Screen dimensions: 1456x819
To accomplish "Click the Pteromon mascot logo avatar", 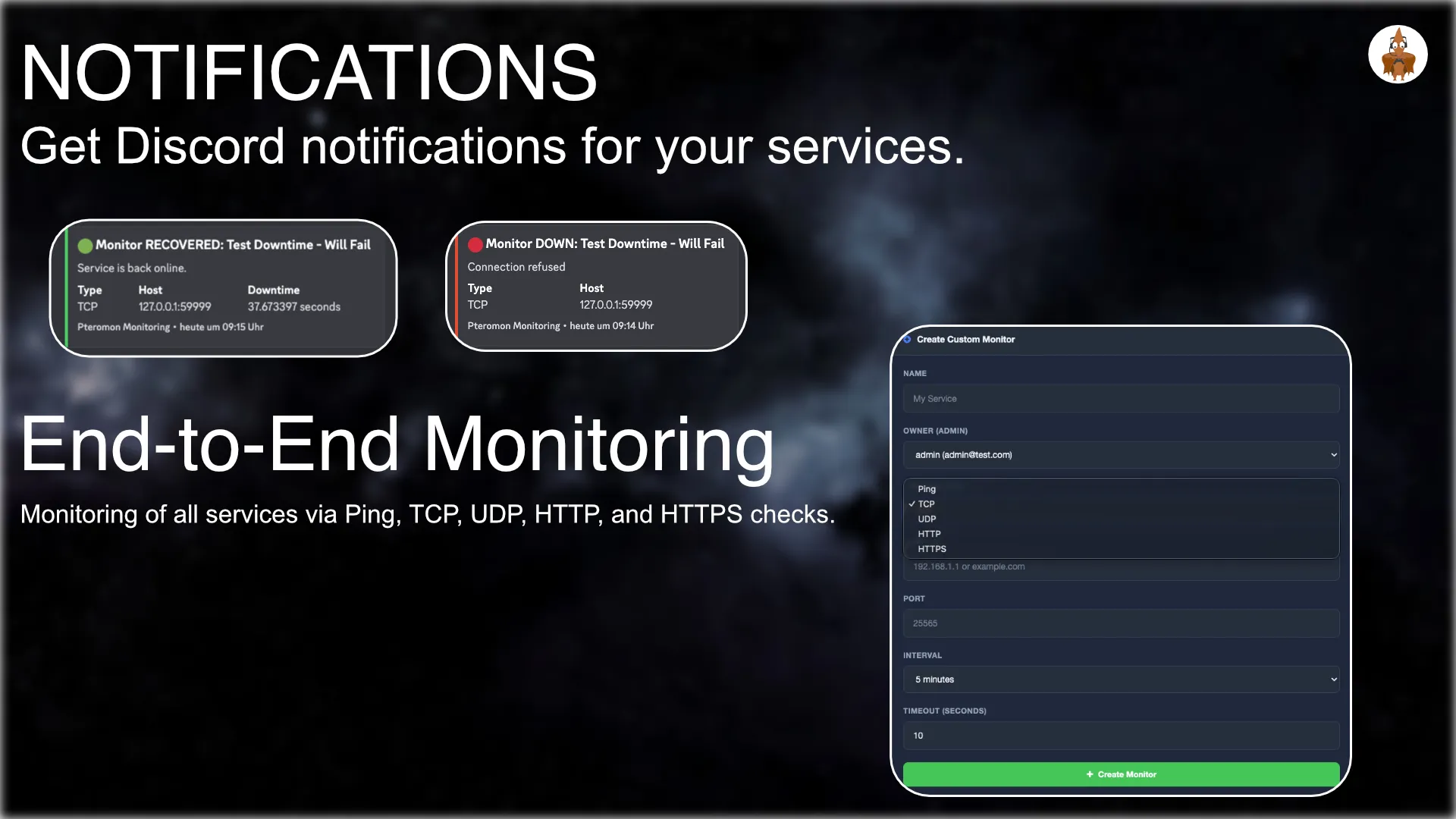I will [x=1398, y=55].
